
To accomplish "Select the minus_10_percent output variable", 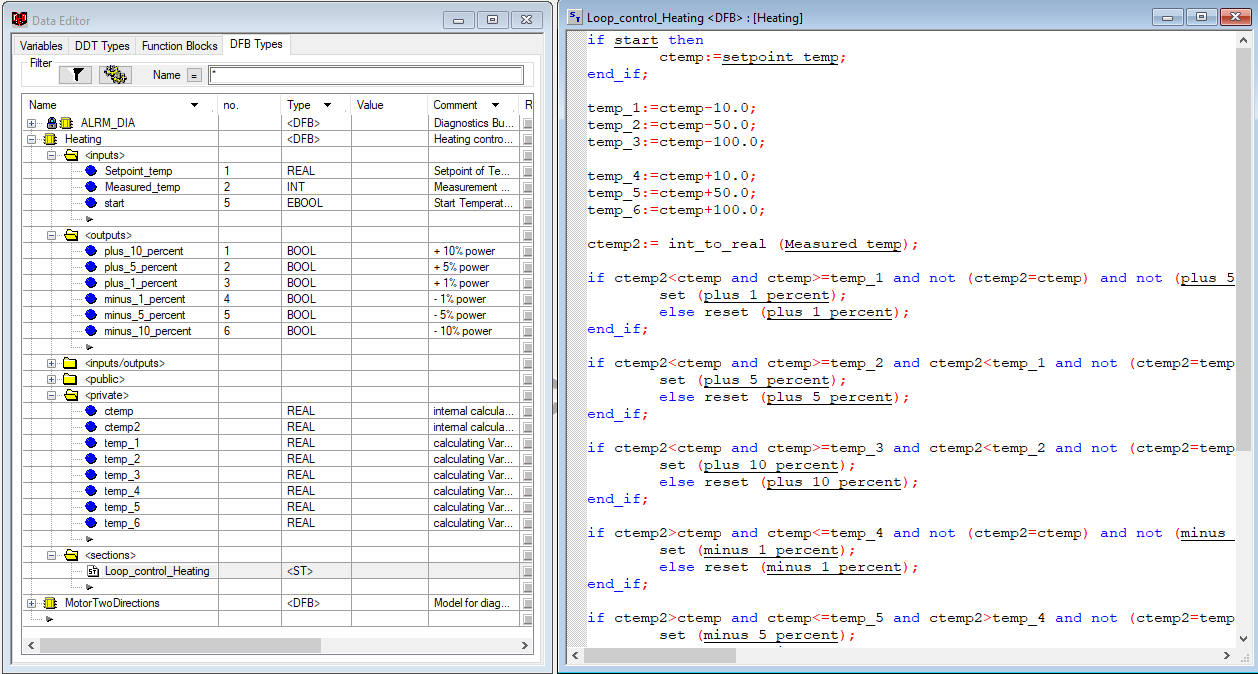I will point(147,331).
